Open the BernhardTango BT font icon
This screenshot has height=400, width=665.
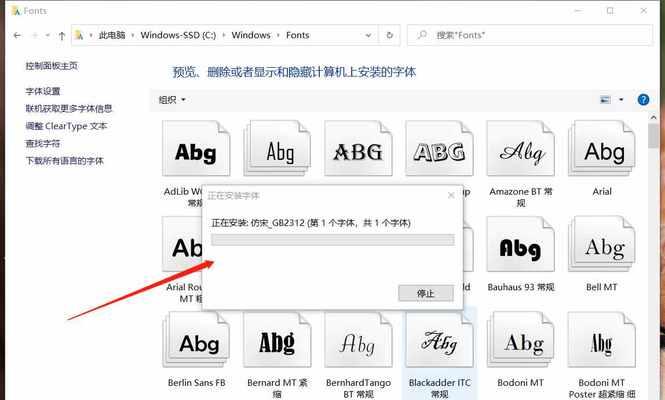[x=358, y=340]
